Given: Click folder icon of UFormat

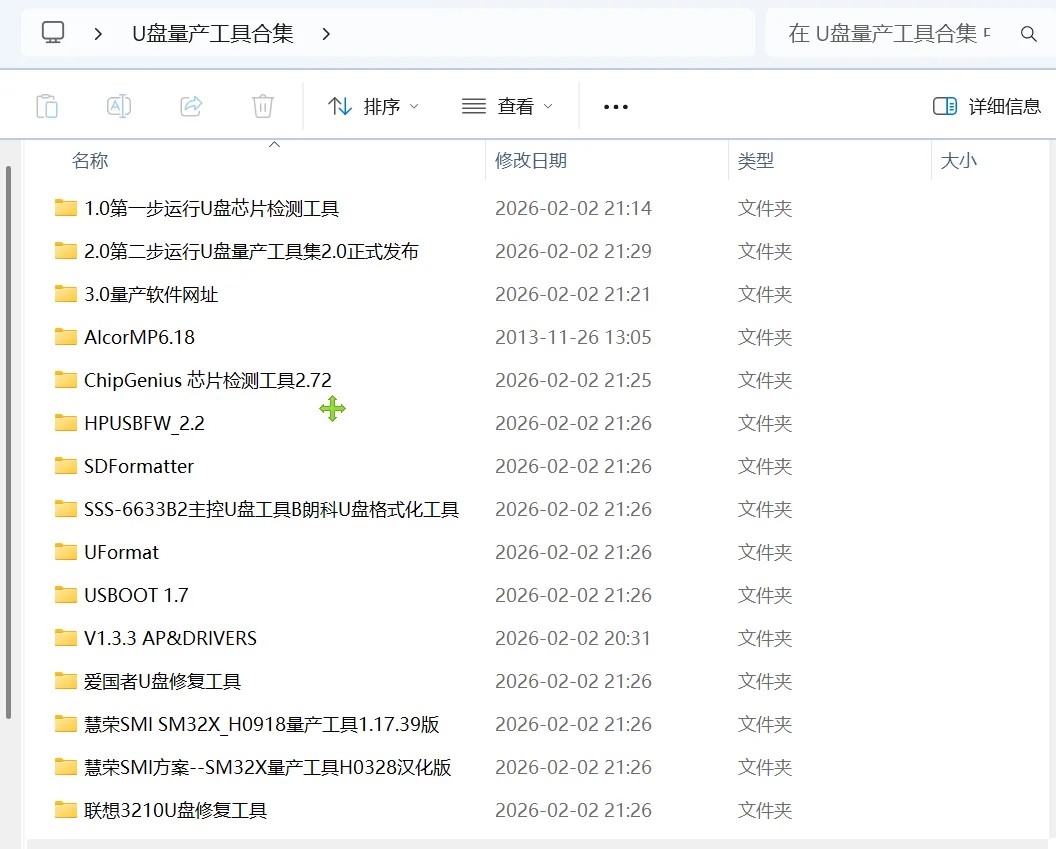Looking at the screenshot, I should pos(65,552).
